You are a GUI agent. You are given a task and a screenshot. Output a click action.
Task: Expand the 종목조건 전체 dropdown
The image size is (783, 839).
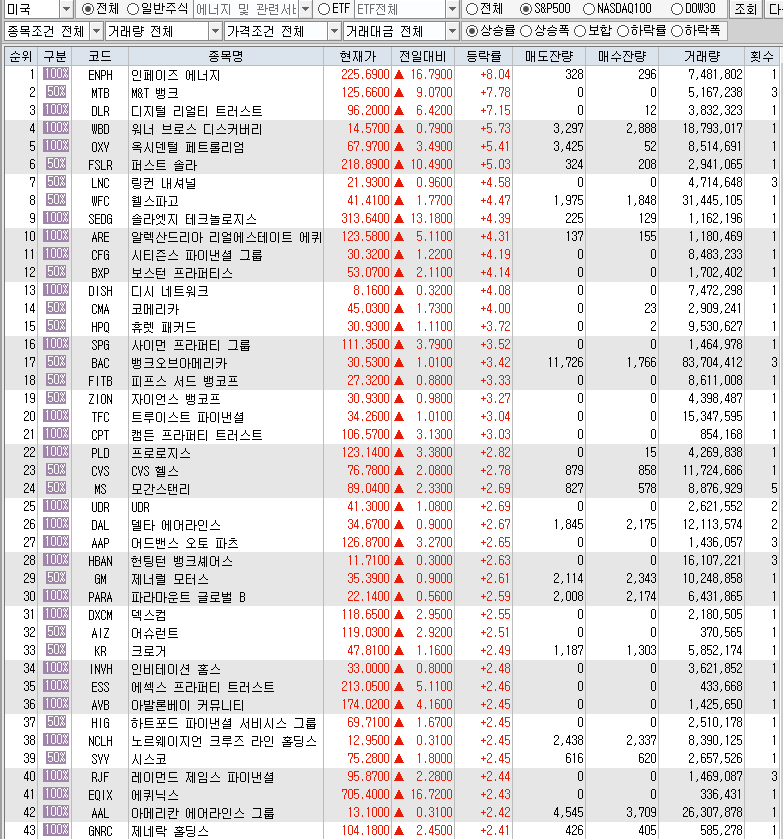[x=96, y=32]
